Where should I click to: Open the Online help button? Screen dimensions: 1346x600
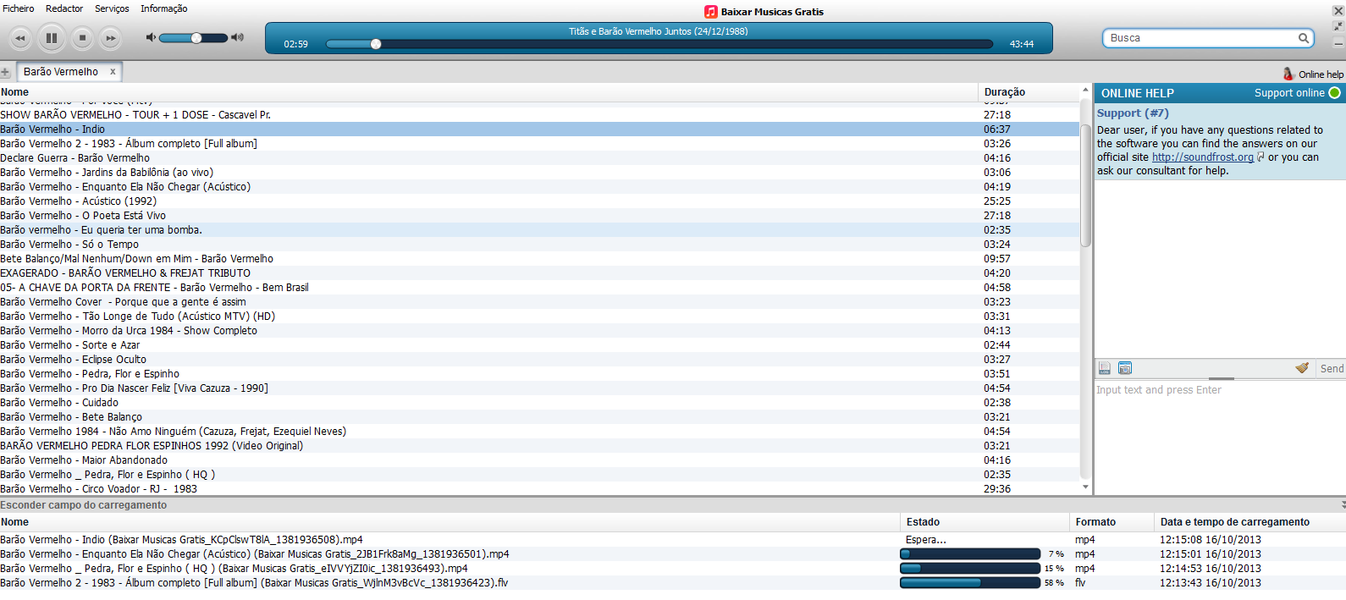(x=1313, y=74)
